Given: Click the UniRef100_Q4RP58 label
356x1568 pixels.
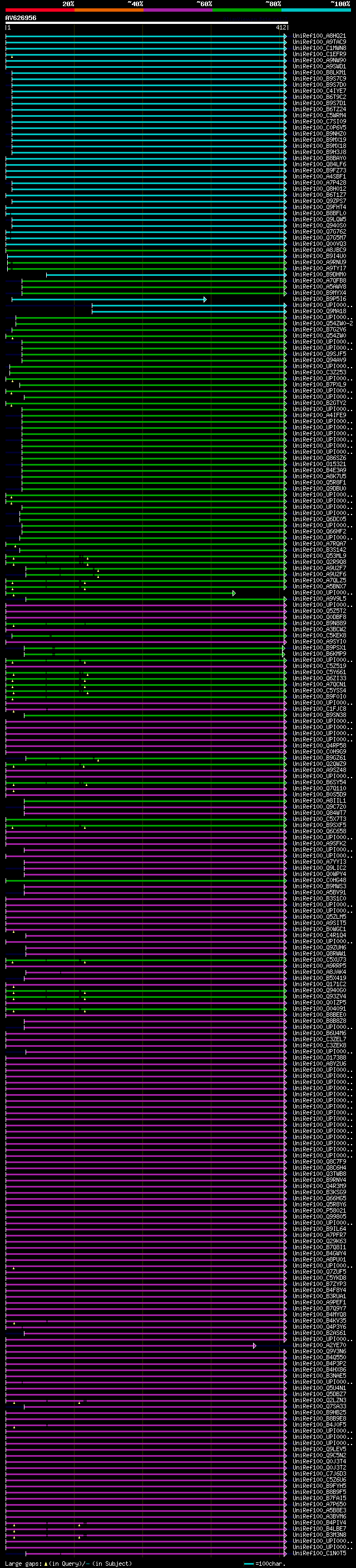Looking at the screenshot, I should coord(319,746).
